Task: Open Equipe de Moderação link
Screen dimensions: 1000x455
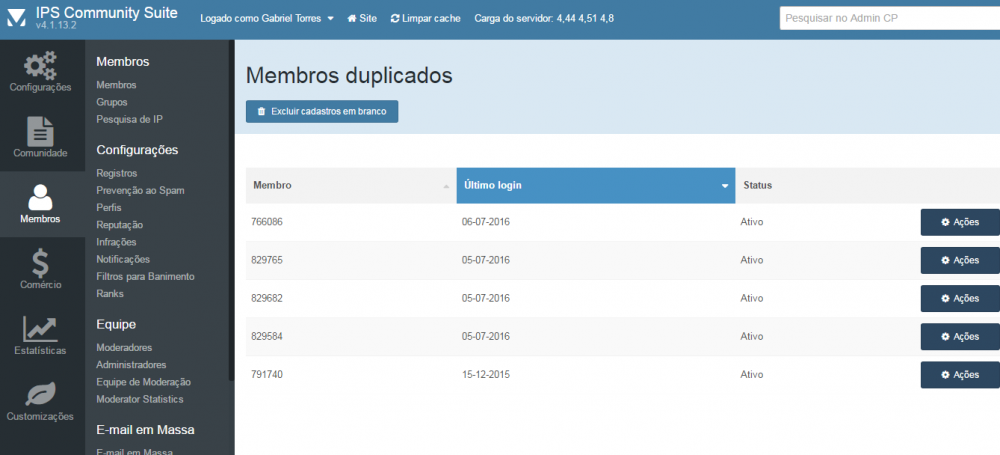Action: point(143,382)
